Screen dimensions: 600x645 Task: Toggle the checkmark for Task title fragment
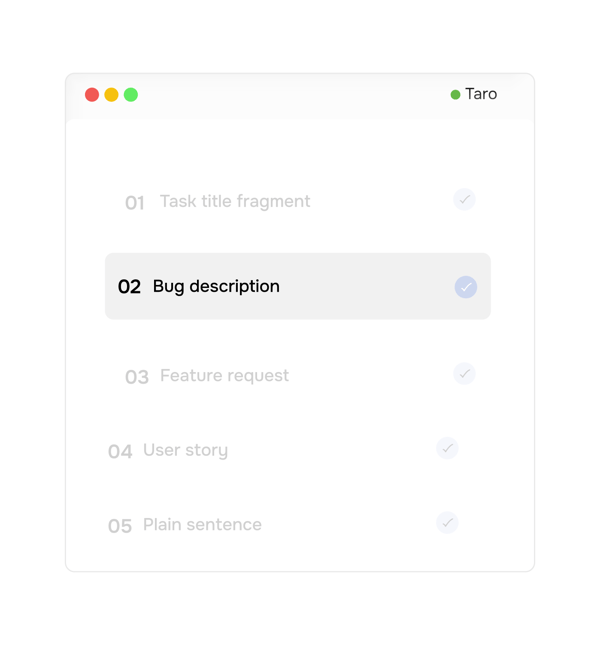click(x=464, y=200)
